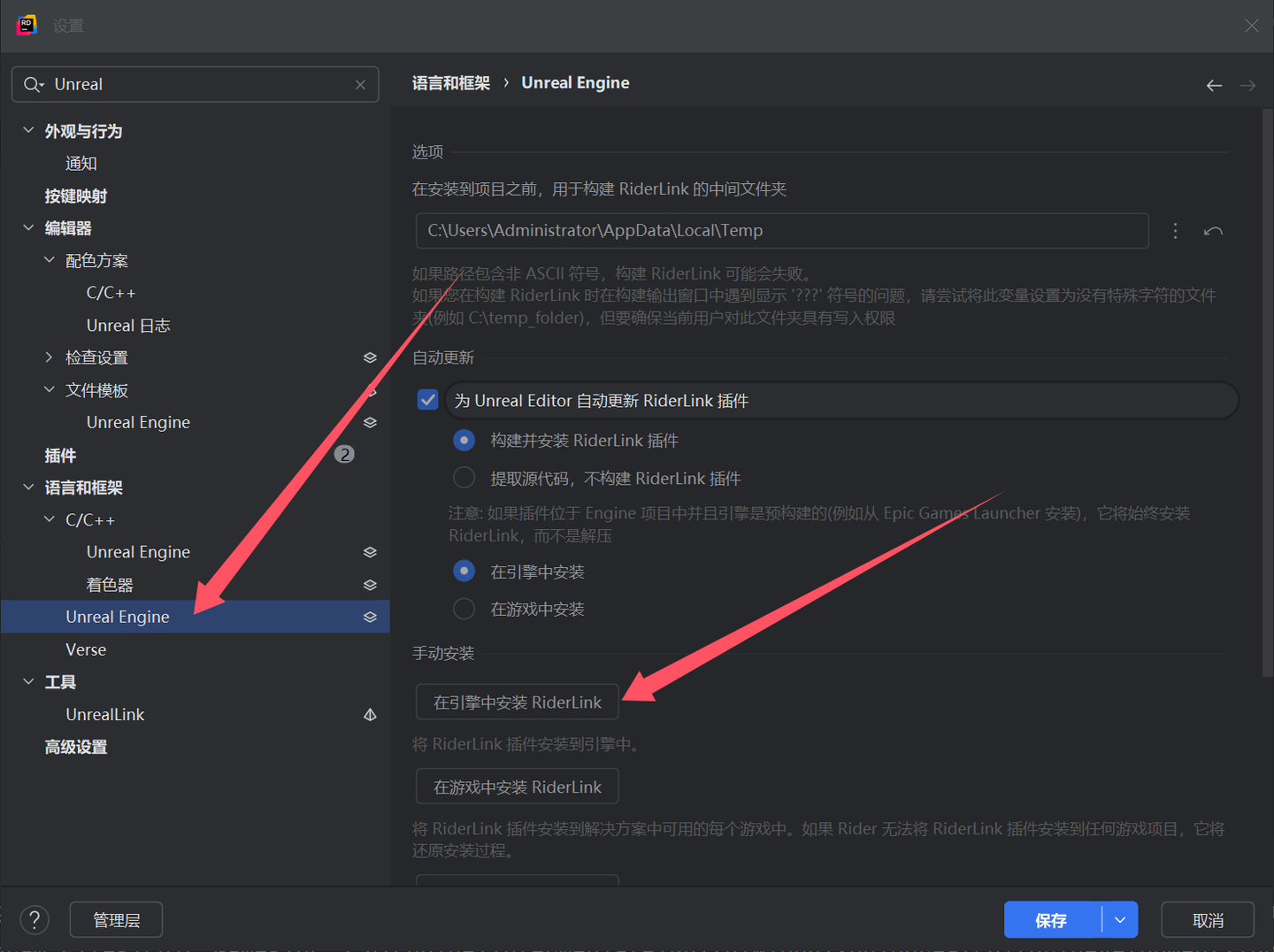This screenshot has height=952, width=1274.
Task: Click the Rider logo in the title bar
Action: point(26,25)
